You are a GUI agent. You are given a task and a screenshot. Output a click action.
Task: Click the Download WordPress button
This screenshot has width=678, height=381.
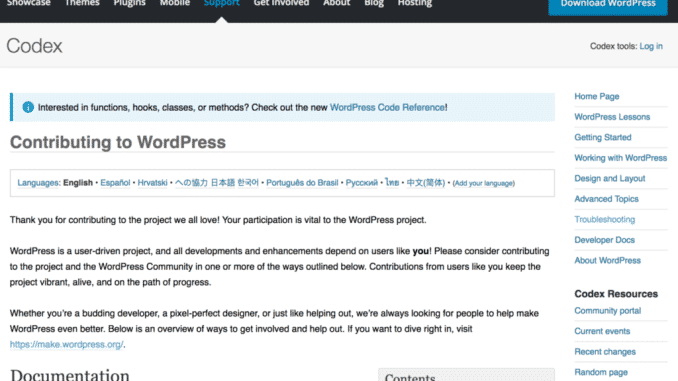pyautogui.click(x=608, y=6)
